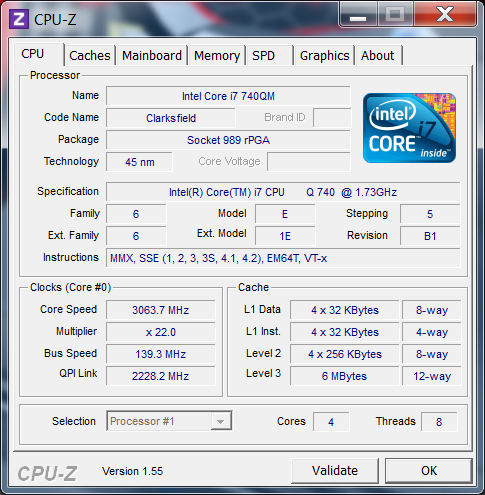Click the Version 1.55 label
Screen dimensions: 485x495
(x=132, y=471)
